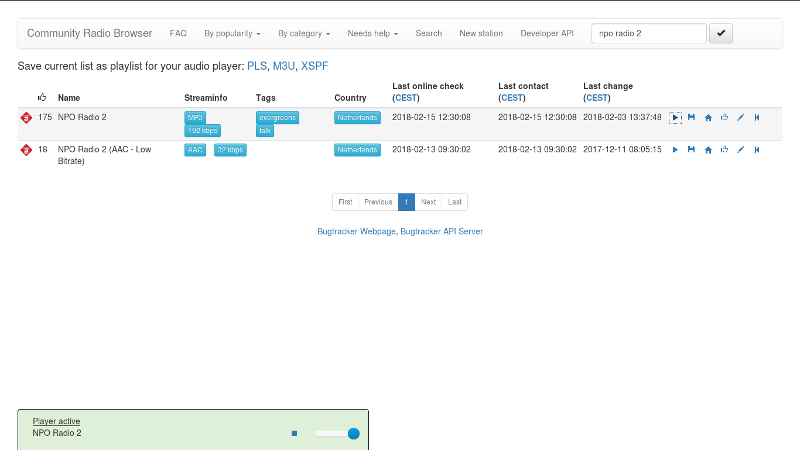Click Netherlands tag of NPO Radio 2
Screen dimensions: 800x450
point(357,117)
